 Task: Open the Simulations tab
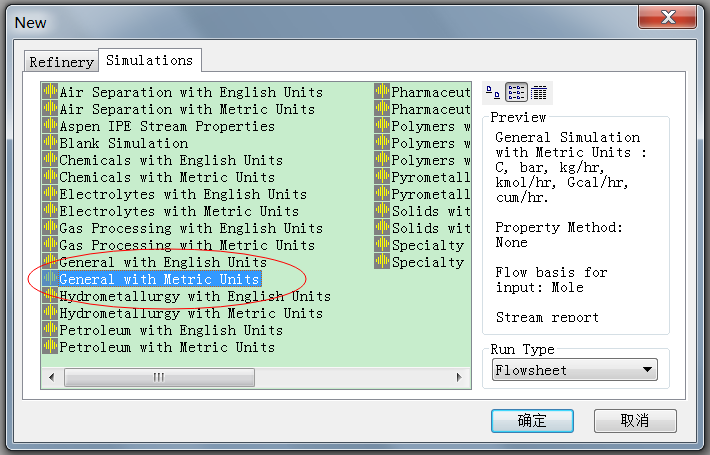(149, 60)
